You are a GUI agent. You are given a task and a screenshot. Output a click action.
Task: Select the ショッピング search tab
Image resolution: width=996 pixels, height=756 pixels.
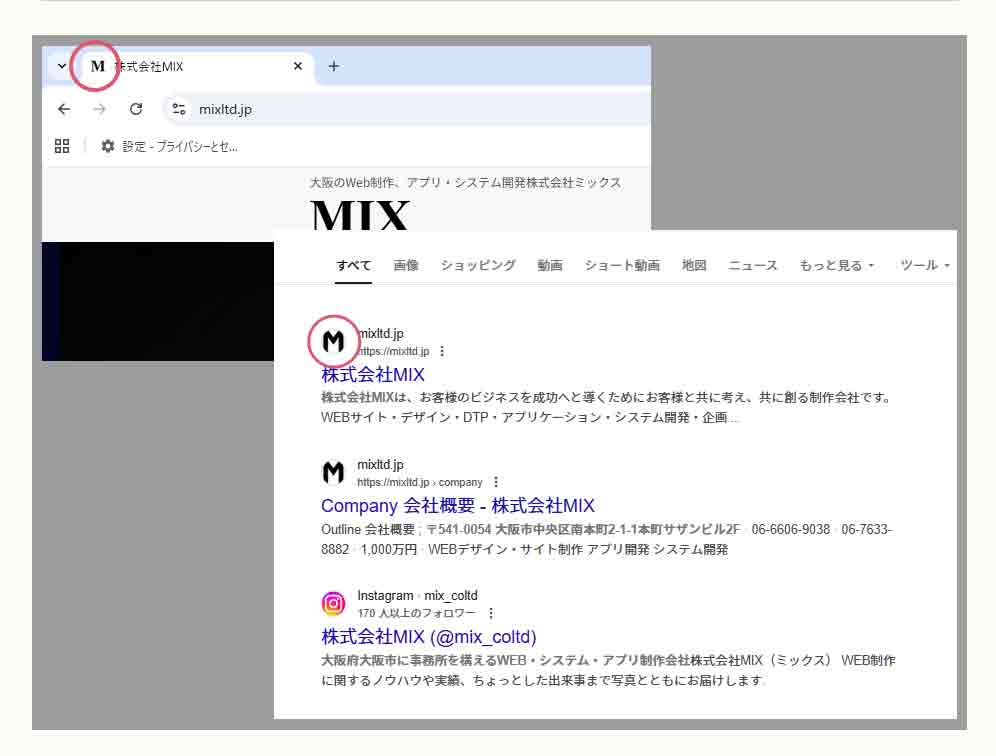pyautogui.click(x=478, y=265)
